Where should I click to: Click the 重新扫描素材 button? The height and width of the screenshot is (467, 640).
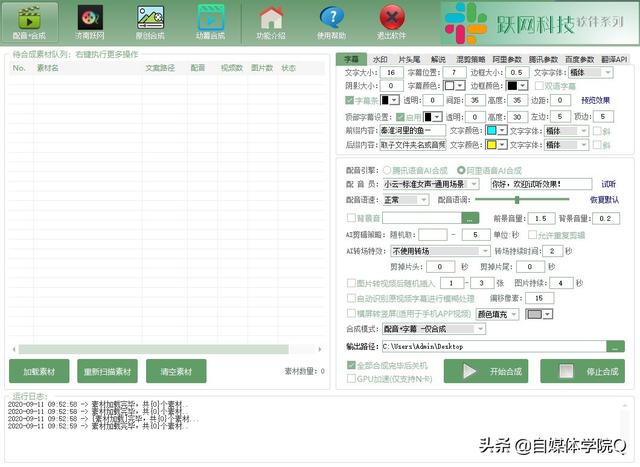tap(107, 371)
